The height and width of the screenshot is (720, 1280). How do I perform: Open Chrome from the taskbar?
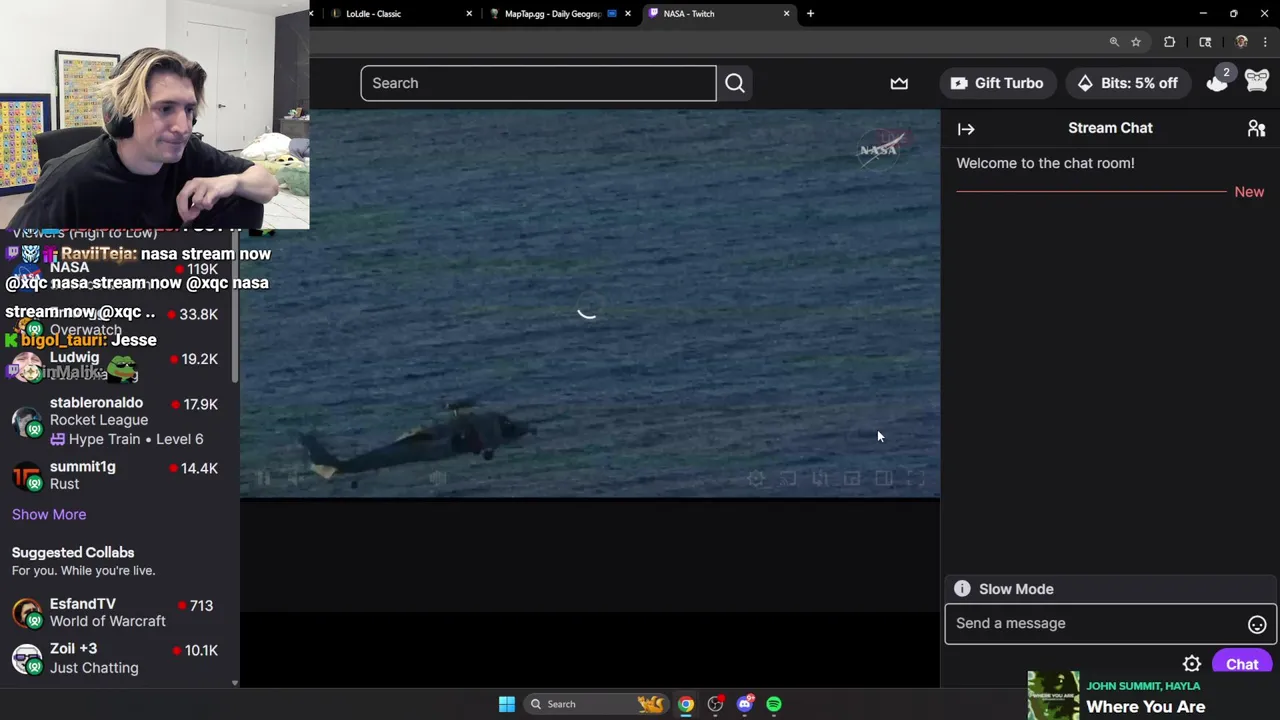[x=686, y=704]
